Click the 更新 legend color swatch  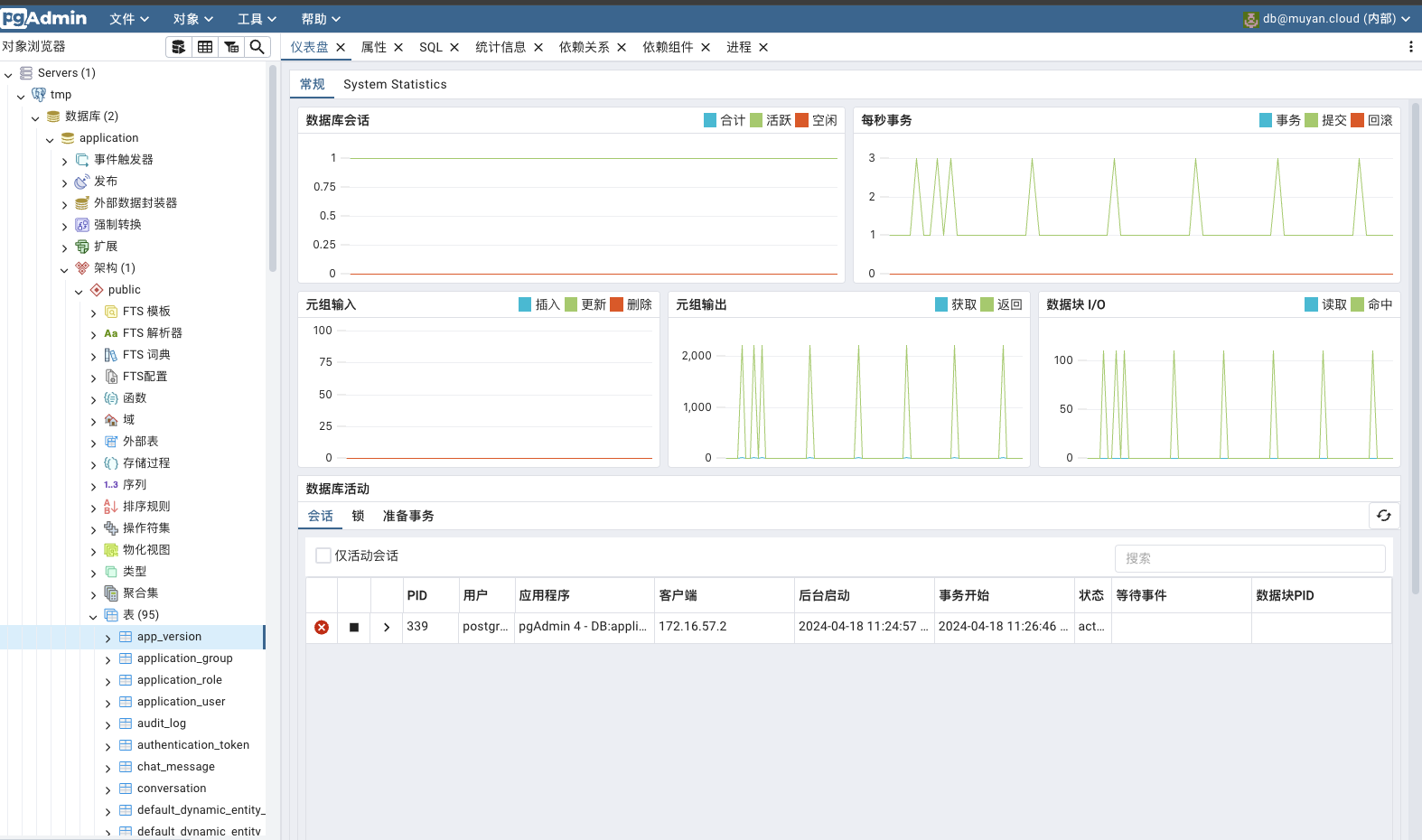[x=571, y=304]
